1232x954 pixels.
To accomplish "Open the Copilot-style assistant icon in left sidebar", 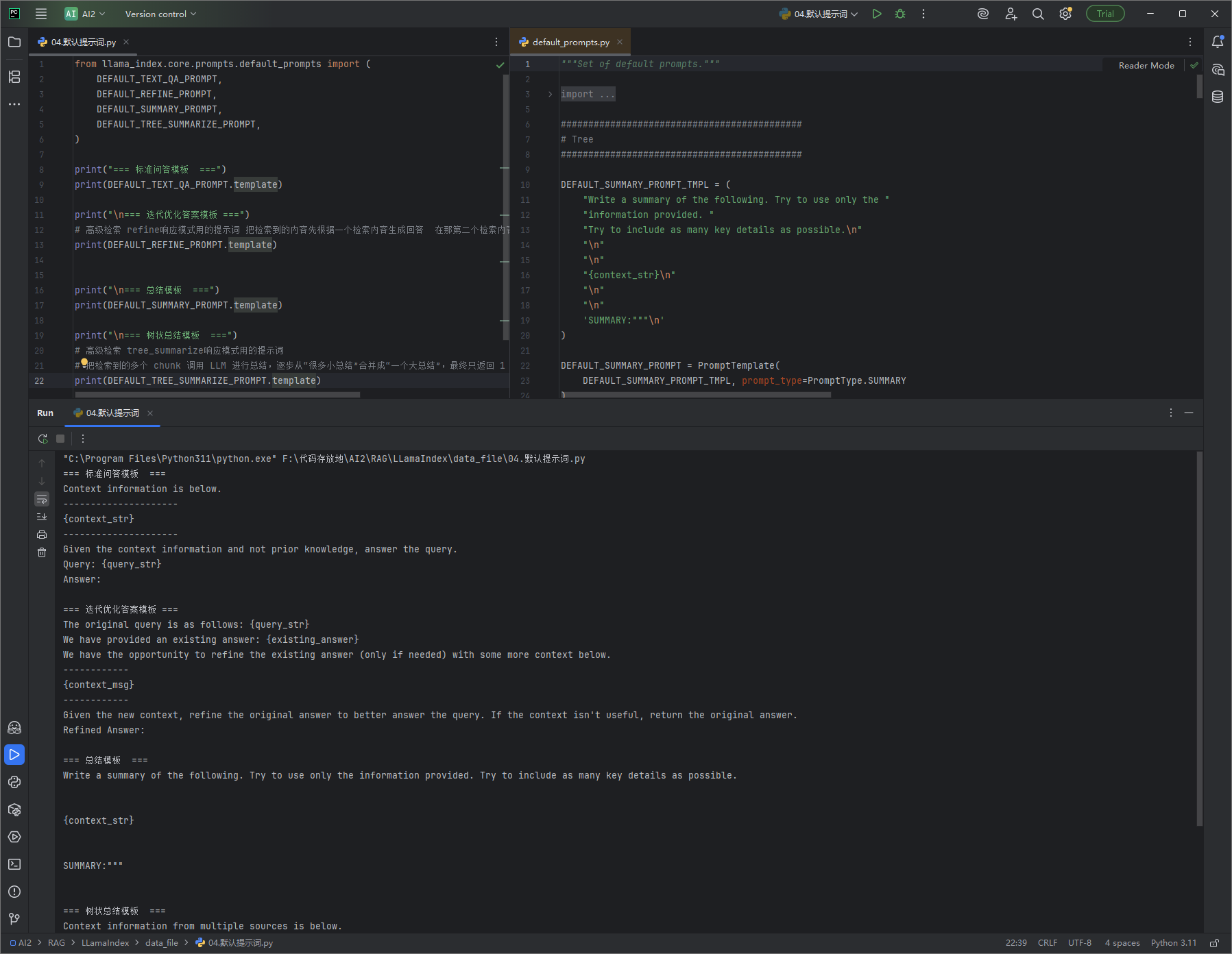I will [14, 727].
